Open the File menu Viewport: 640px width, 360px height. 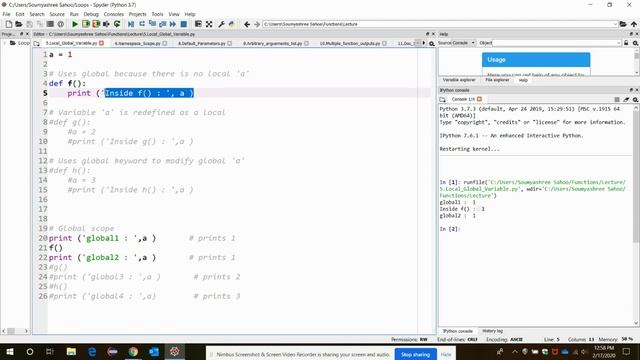(7, 14)
